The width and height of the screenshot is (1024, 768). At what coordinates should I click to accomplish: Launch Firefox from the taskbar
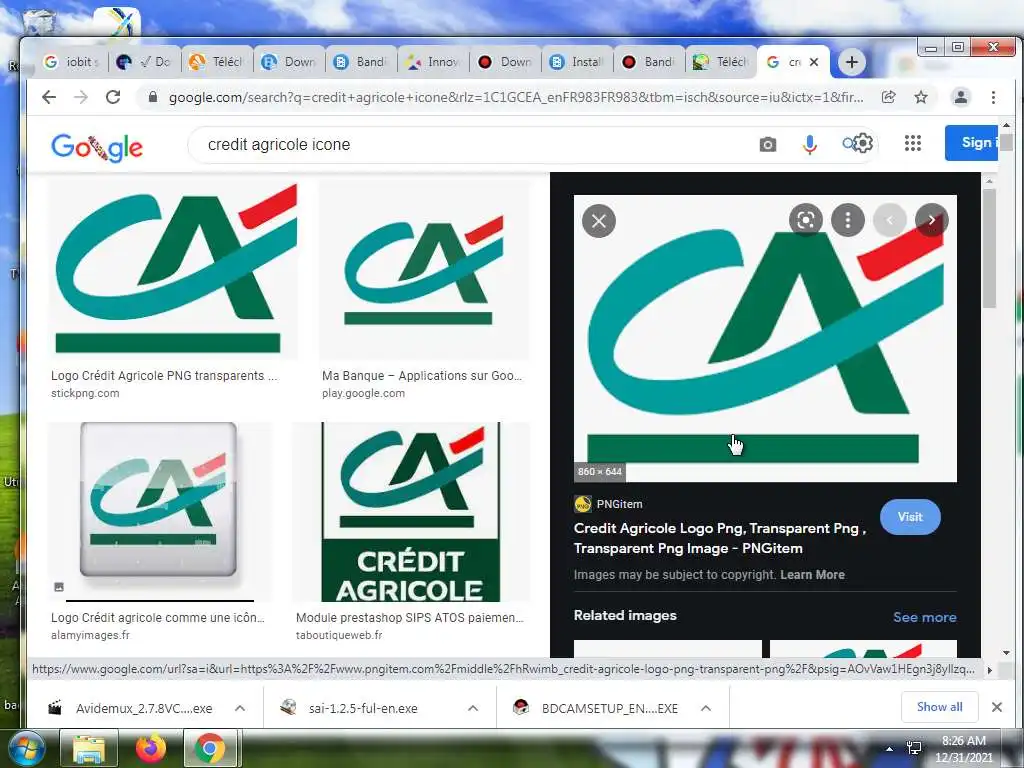pyautogui.click(x=150, y=749)
